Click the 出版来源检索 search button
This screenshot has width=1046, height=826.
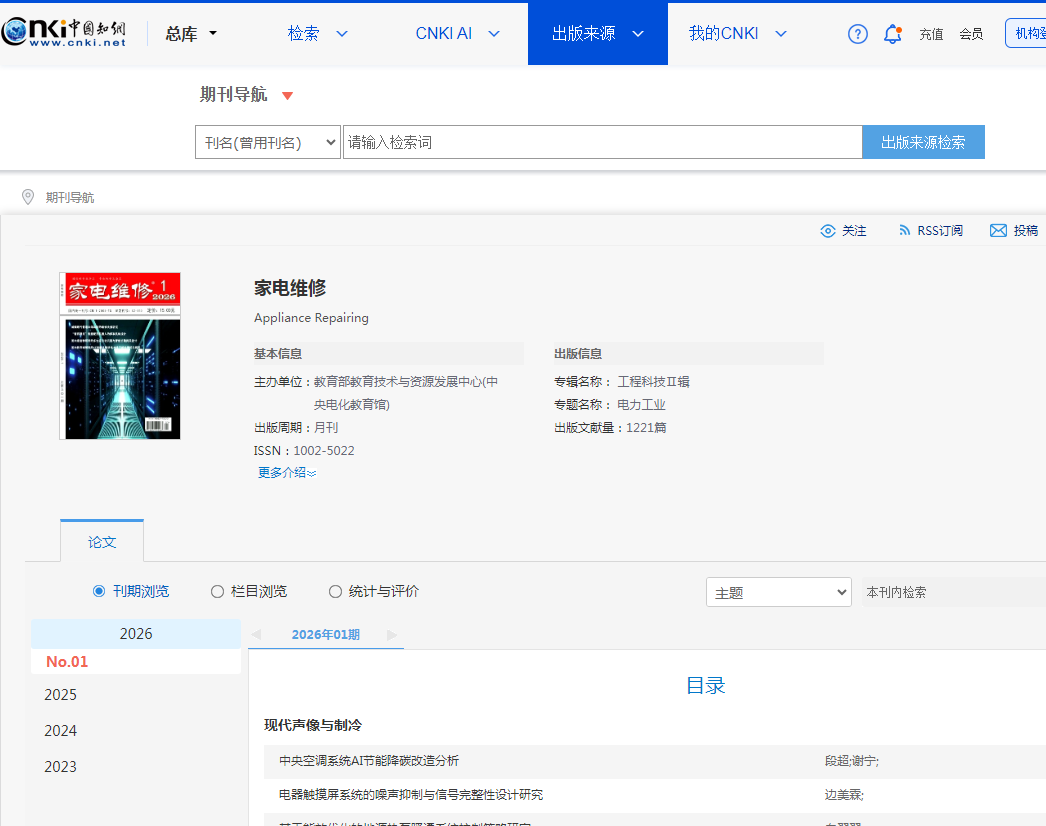coord(923,142)
